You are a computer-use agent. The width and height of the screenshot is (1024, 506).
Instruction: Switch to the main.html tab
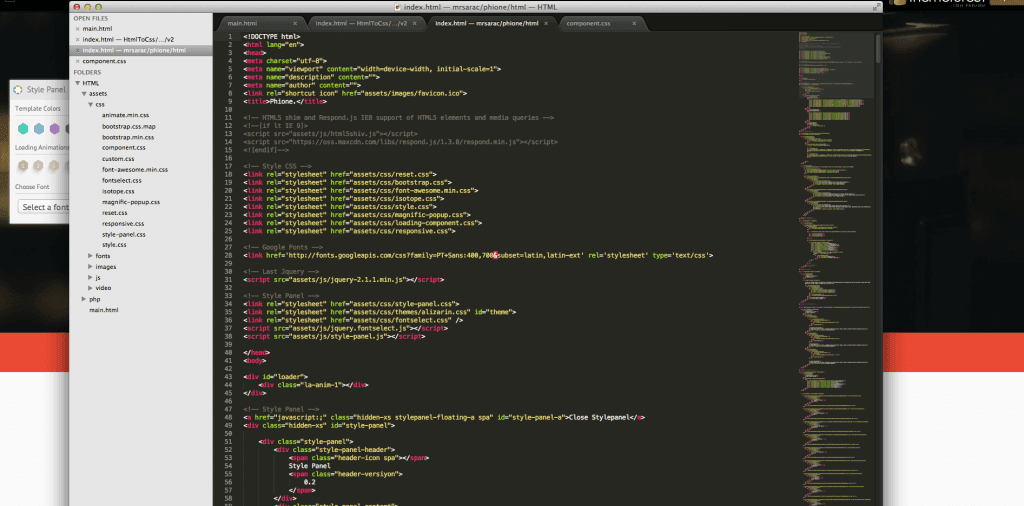261,24
